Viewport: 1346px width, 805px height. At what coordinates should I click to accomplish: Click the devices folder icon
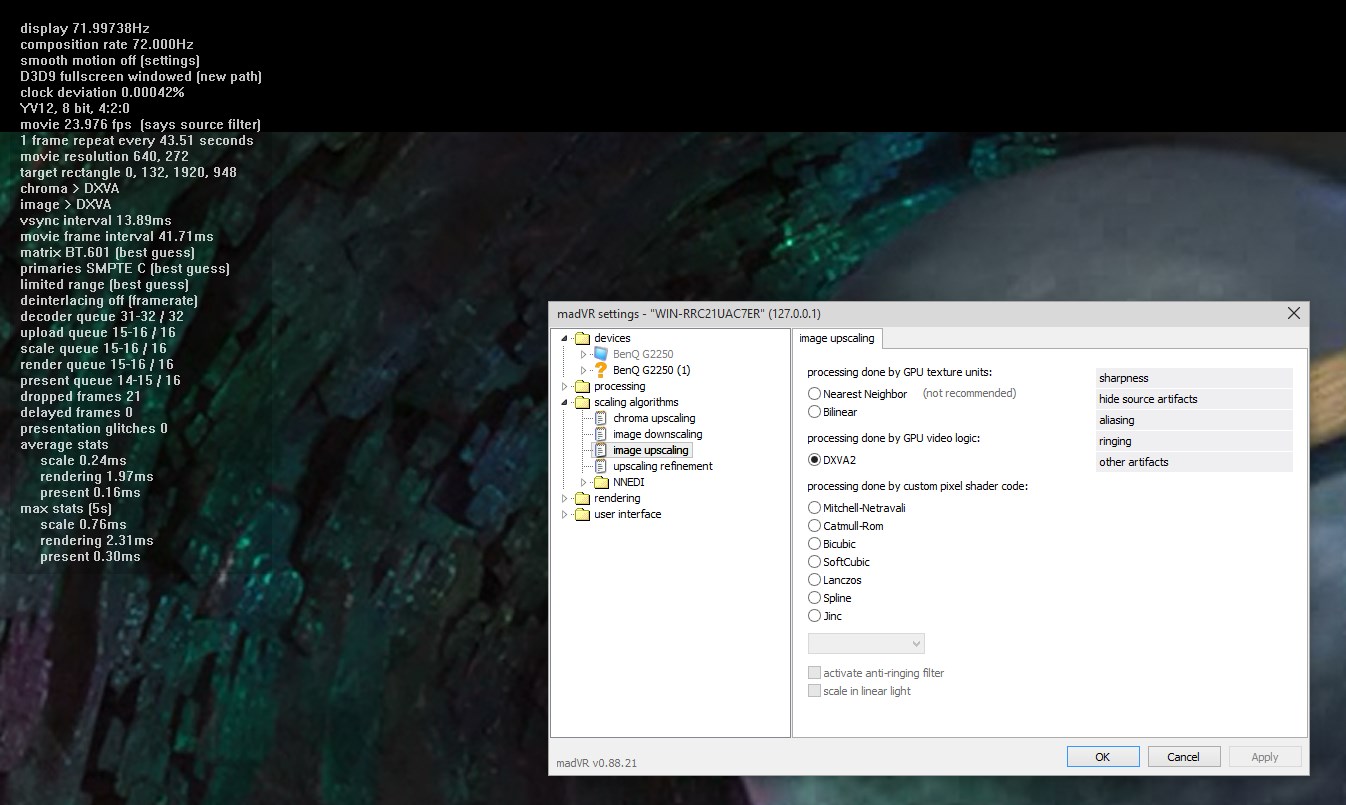coord(582,338)
